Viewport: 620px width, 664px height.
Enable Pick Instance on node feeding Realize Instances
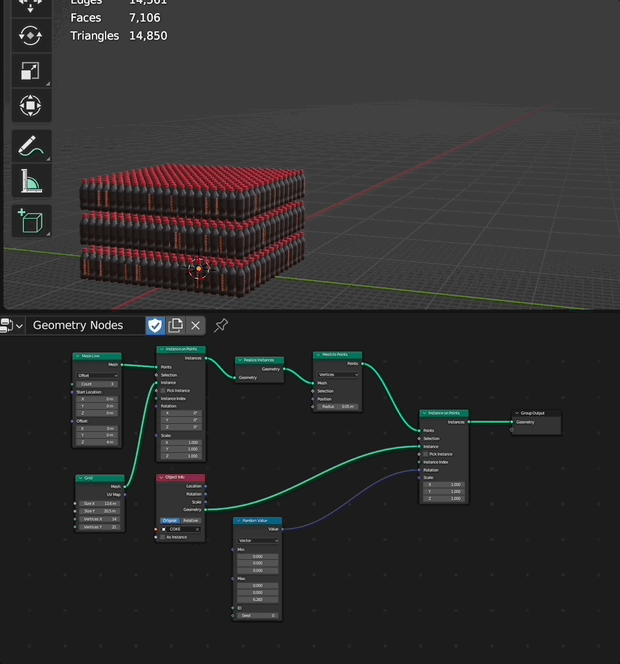pos(163,390)
